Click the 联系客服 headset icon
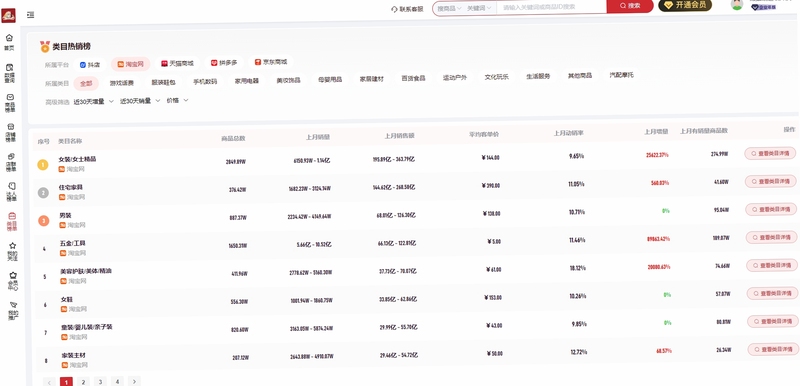The image size is (800, 386). pos(394,9)
